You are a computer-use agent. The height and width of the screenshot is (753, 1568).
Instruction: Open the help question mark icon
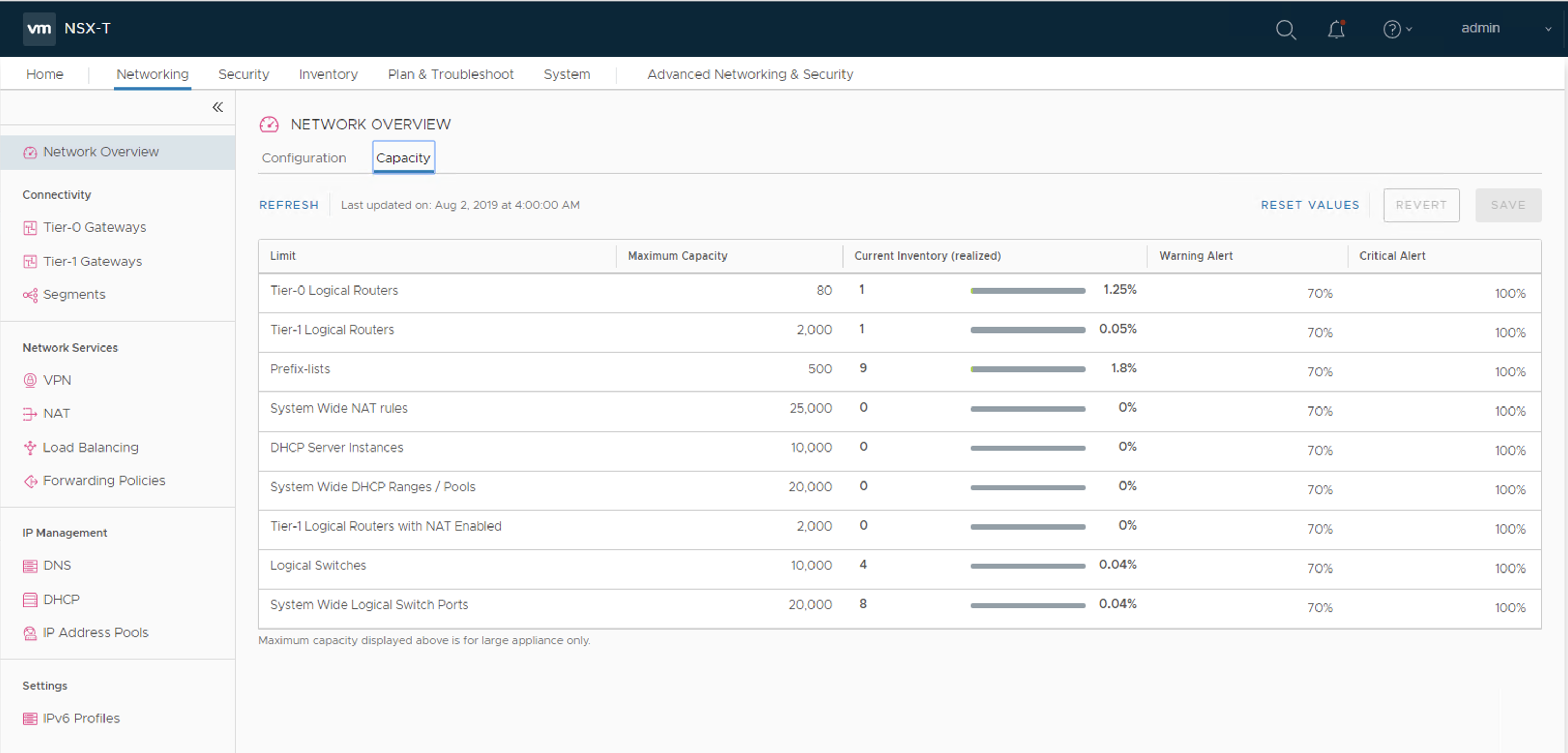pos(1392,29)
